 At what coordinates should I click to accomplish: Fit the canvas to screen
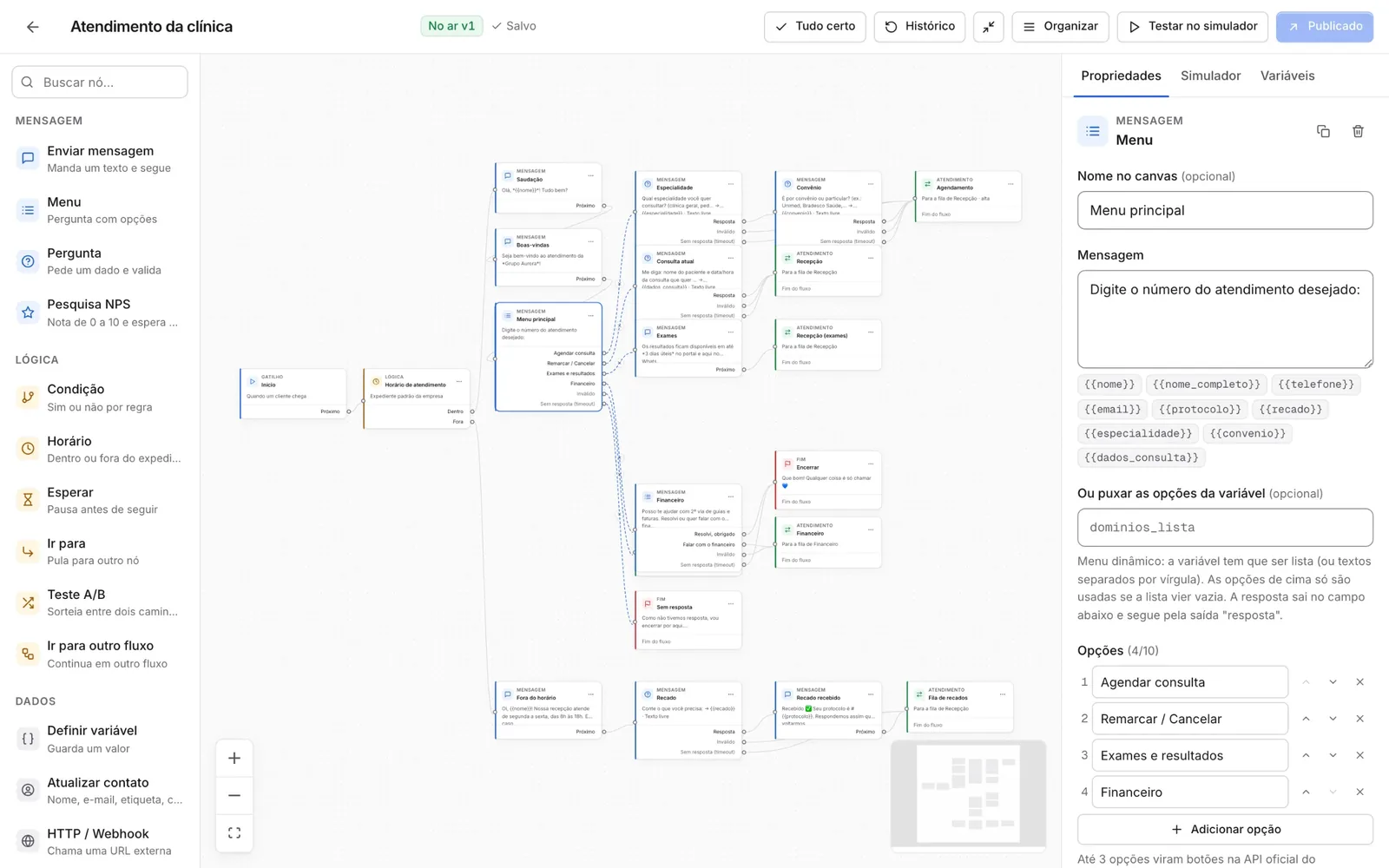[234, 833]
